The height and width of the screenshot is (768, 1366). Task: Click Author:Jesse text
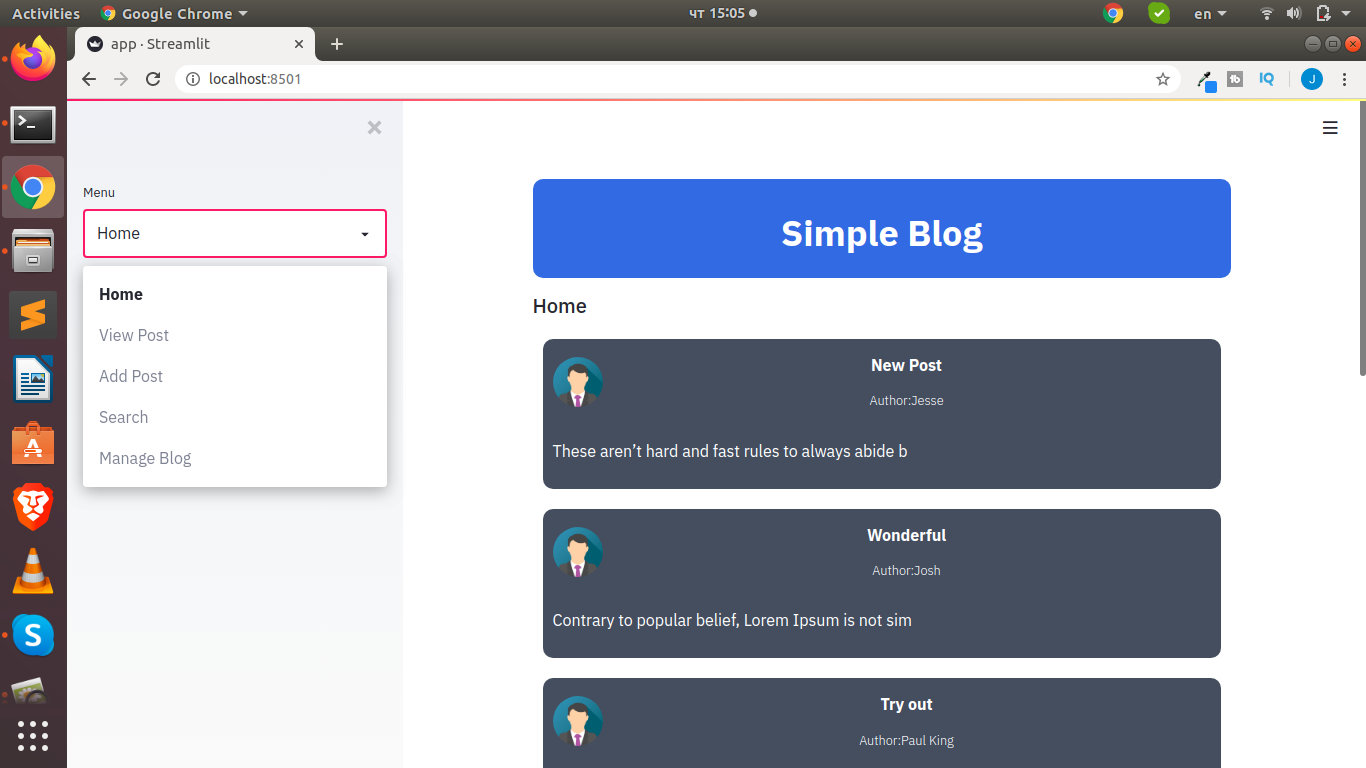pos(906,401)
